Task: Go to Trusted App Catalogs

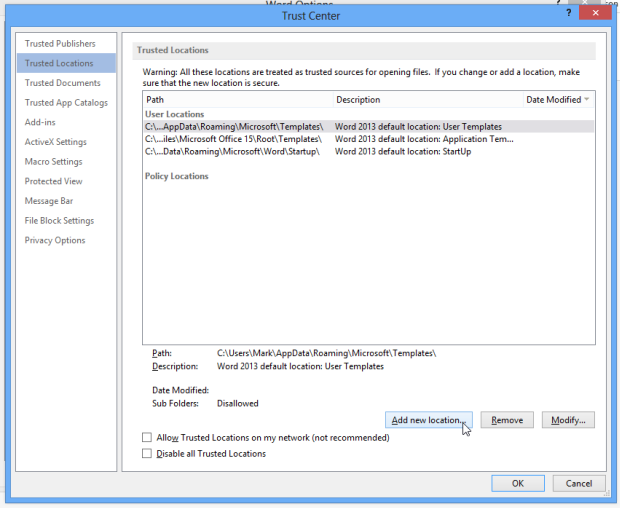Action: pos(66,103)
